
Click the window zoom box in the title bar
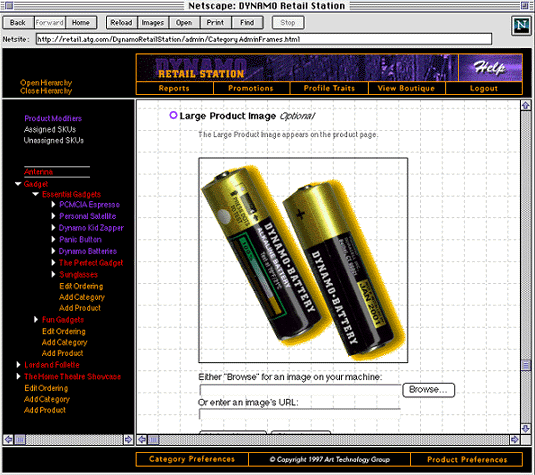tap(524, 5)
